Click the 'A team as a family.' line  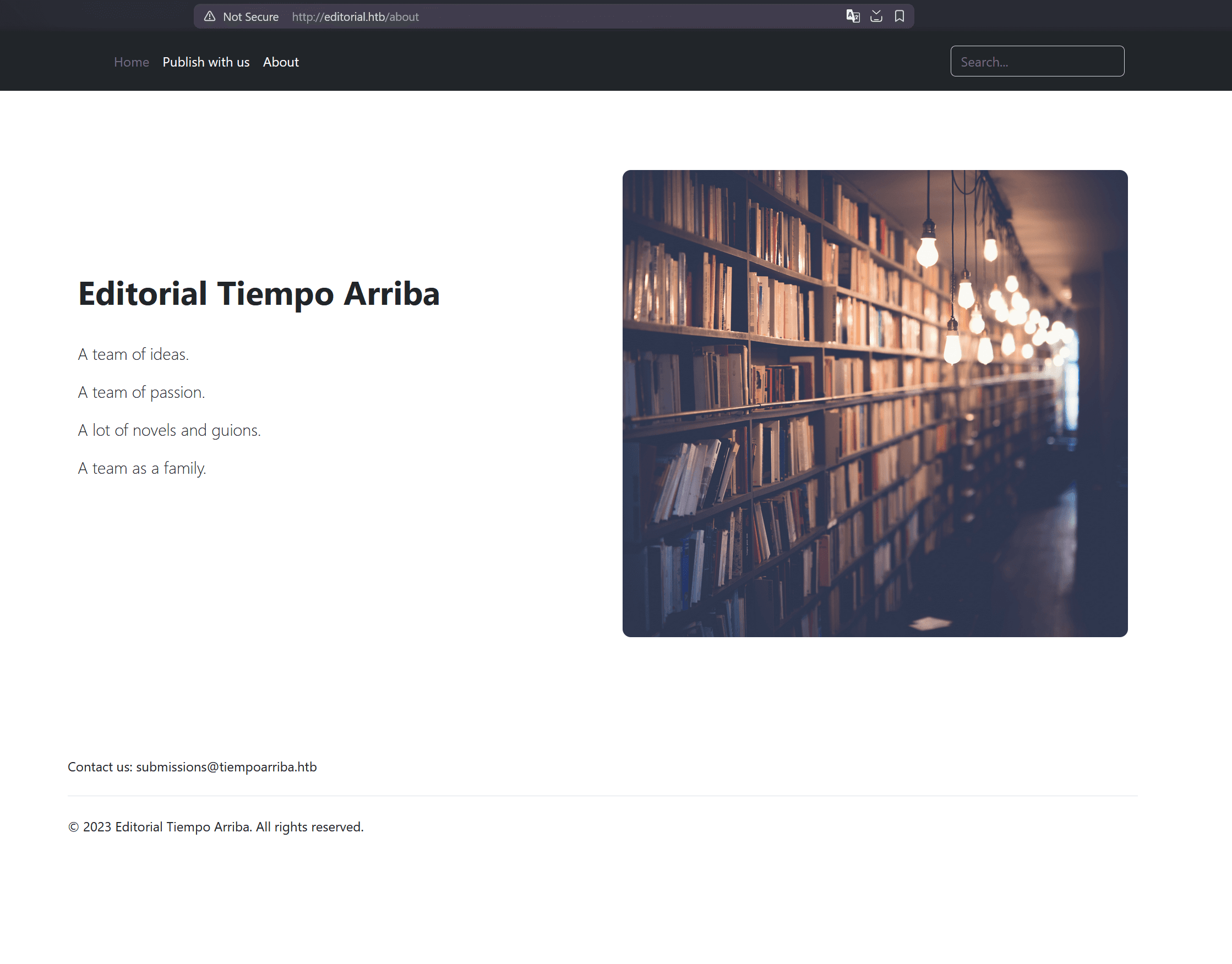[x=141, y=468]
